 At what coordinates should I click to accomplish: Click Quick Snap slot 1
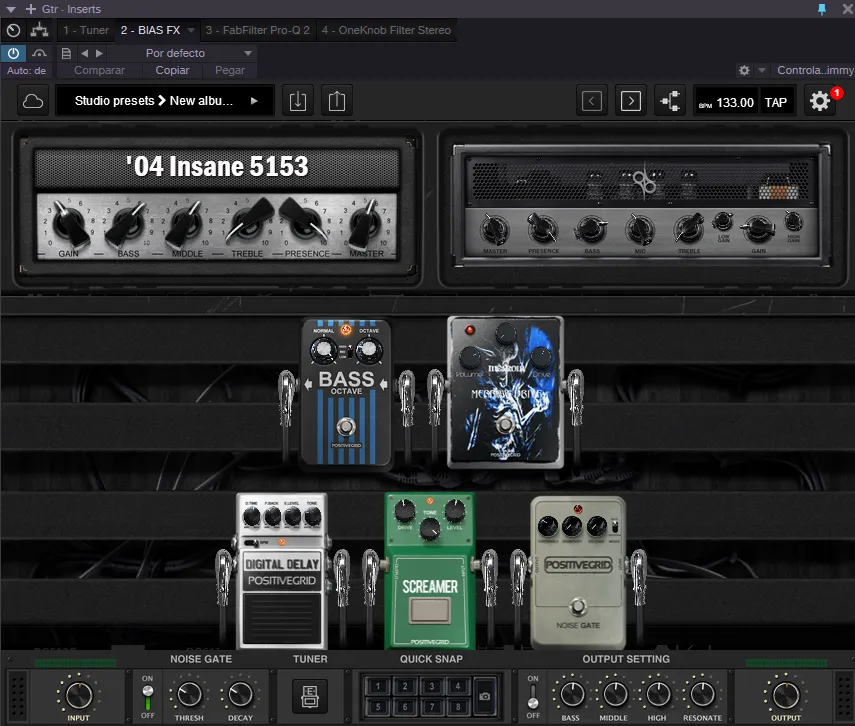[x=378, y=687]
